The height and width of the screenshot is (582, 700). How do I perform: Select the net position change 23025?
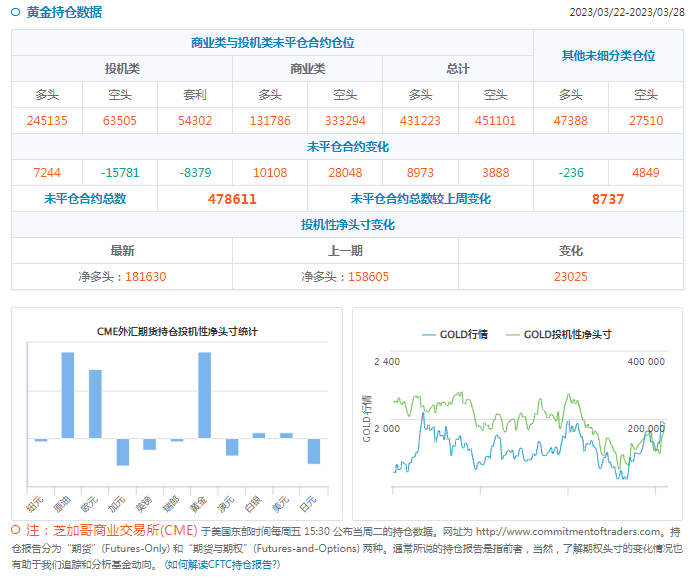click(571, 277)
